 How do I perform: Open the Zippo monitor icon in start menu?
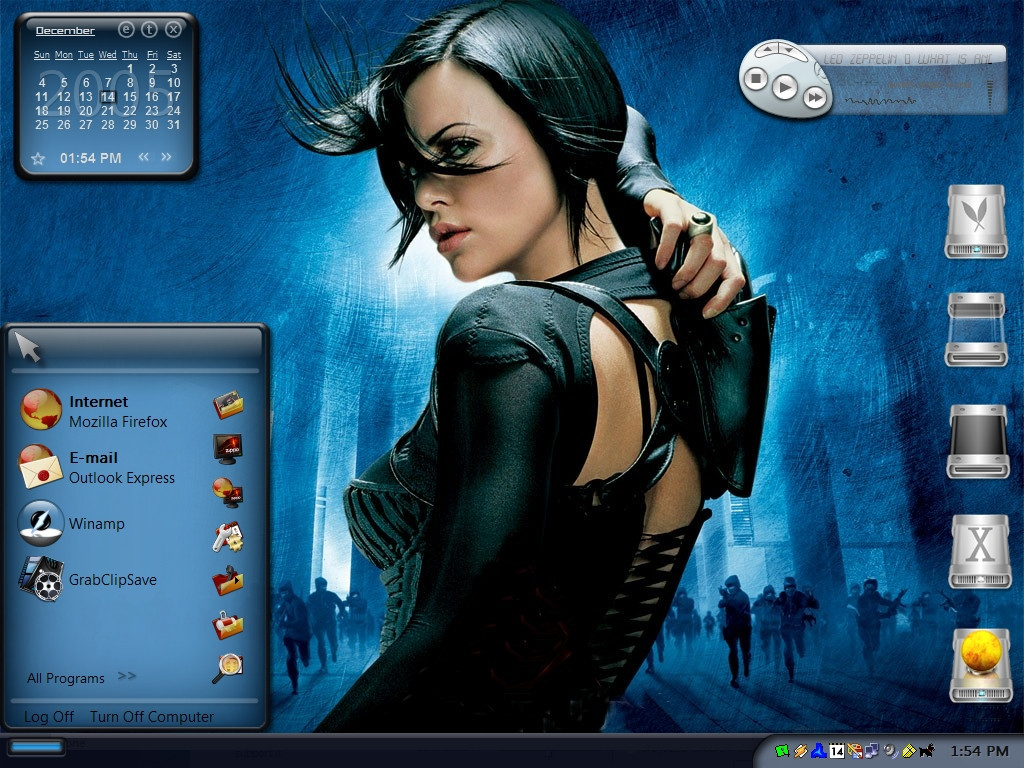(228, 449)
